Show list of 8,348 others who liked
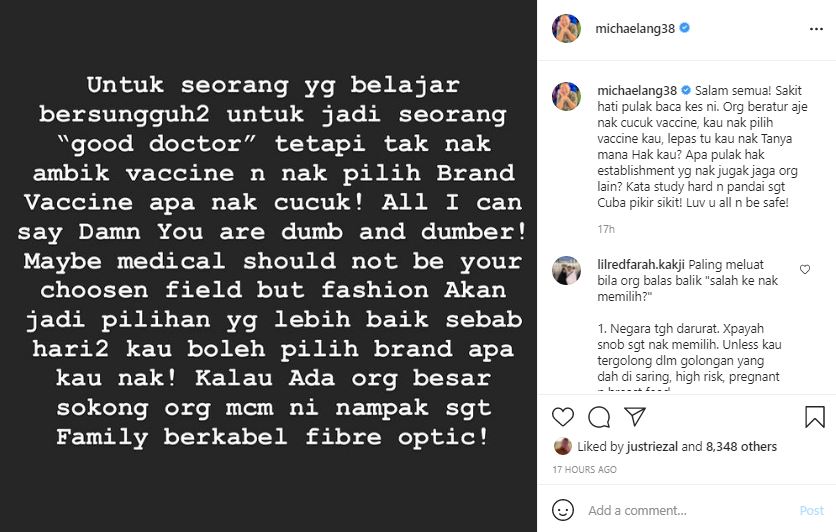Screen dimensions: 836x532 coord(741,447)
